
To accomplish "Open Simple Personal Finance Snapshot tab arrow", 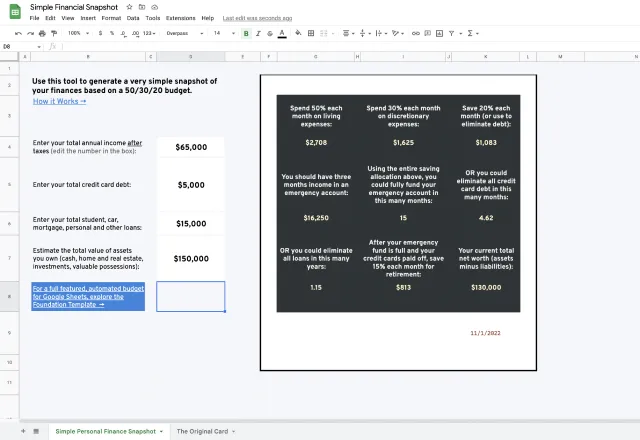I will pyautogui.click(x=161, y=431).
